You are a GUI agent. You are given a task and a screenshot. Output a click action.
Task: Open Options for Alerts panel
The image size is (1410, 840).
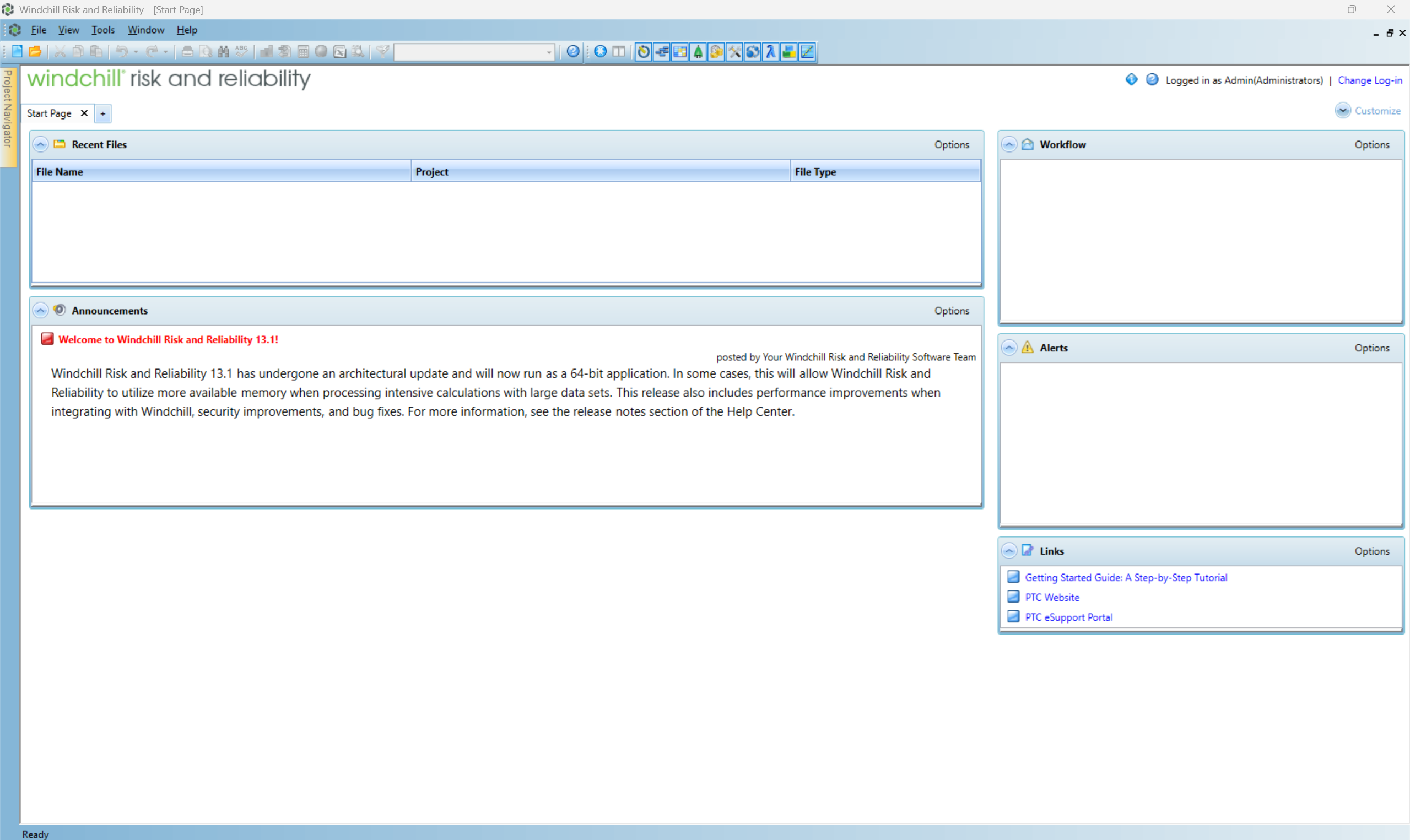(1371, 348)
